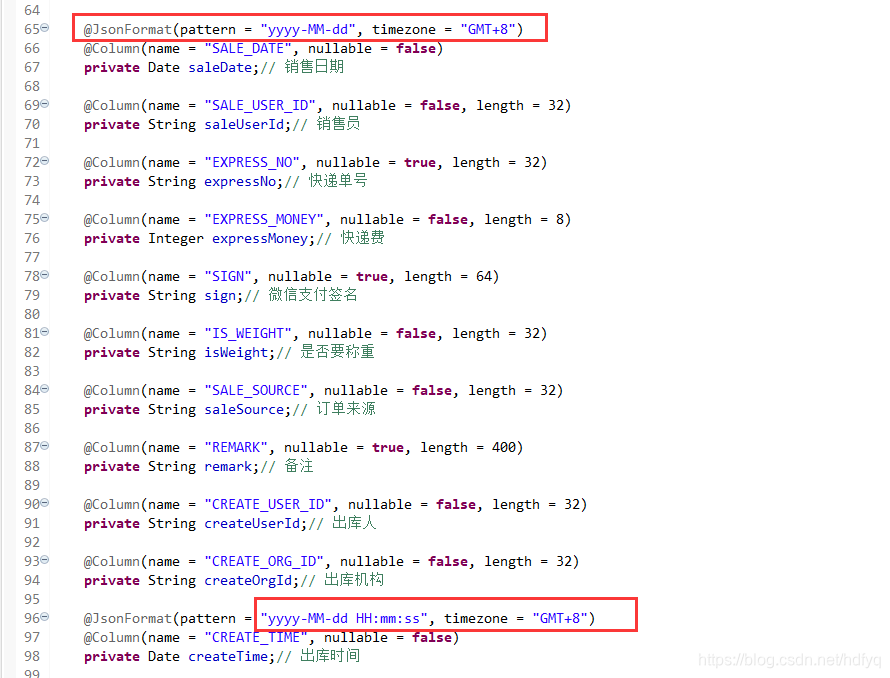Collapse the fold marker at line 90
This screenshot has height=678, width=890.
pyautogui.click(x=45, y=503)
